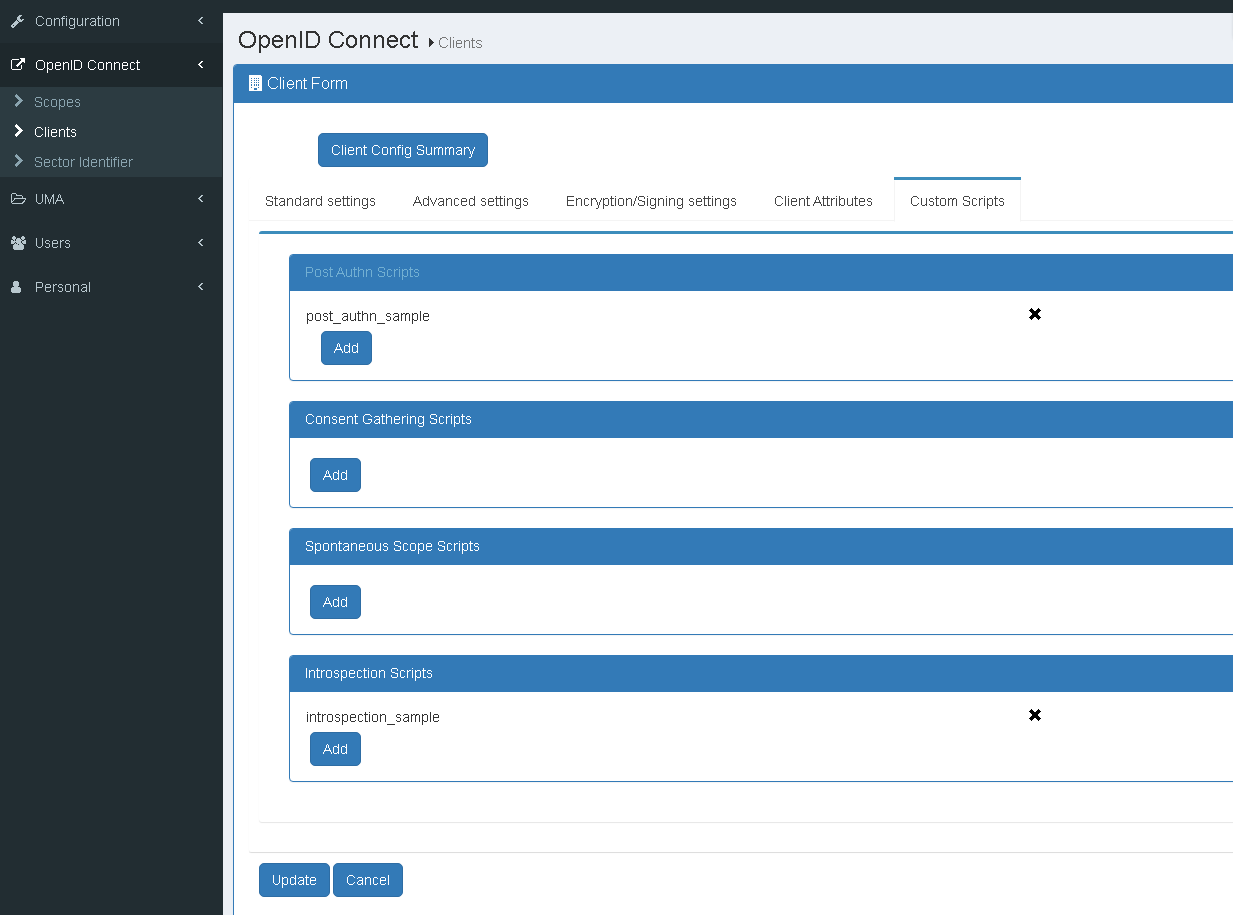Switch to the Advanced settings tab
1233x915 pixels.
[470, 201]
